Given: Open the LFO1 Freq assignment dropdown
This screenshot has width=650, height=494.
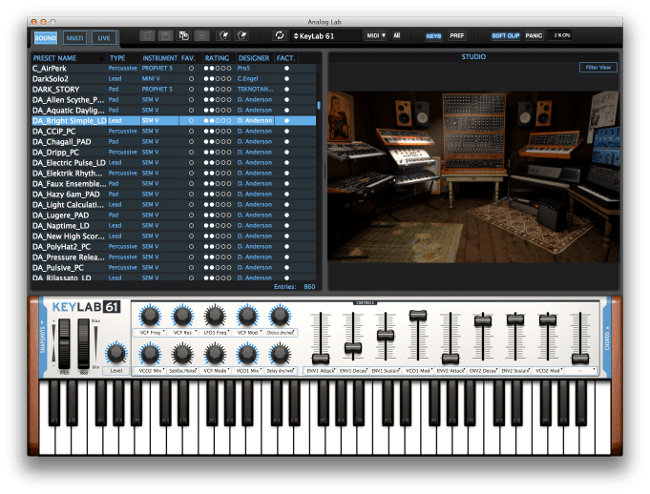Looking at the screenshot, I should (x=215, y=332).
